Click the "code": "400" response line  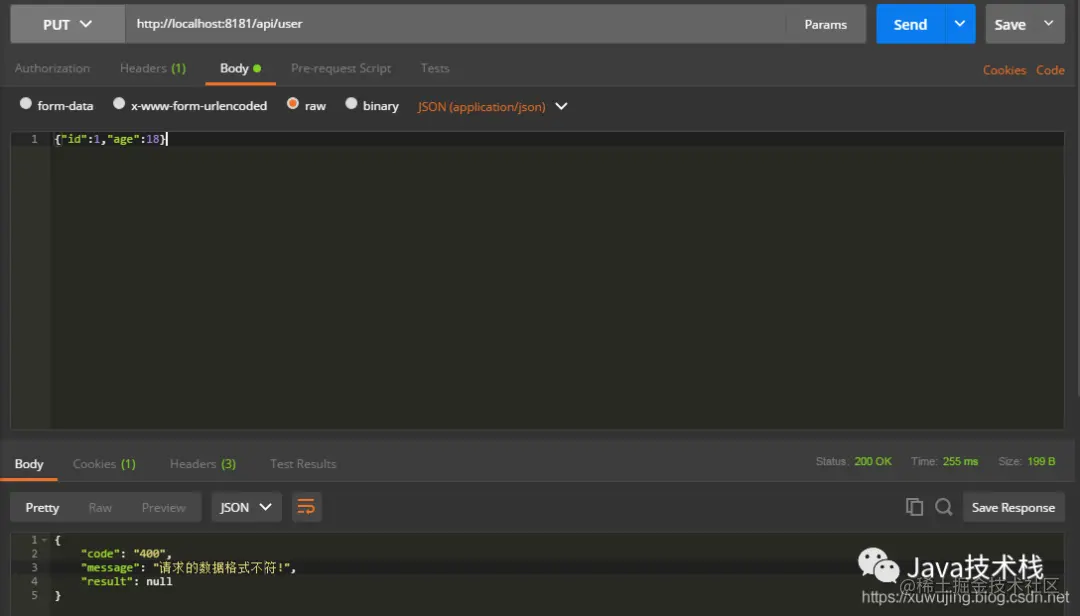coord(126,554)
